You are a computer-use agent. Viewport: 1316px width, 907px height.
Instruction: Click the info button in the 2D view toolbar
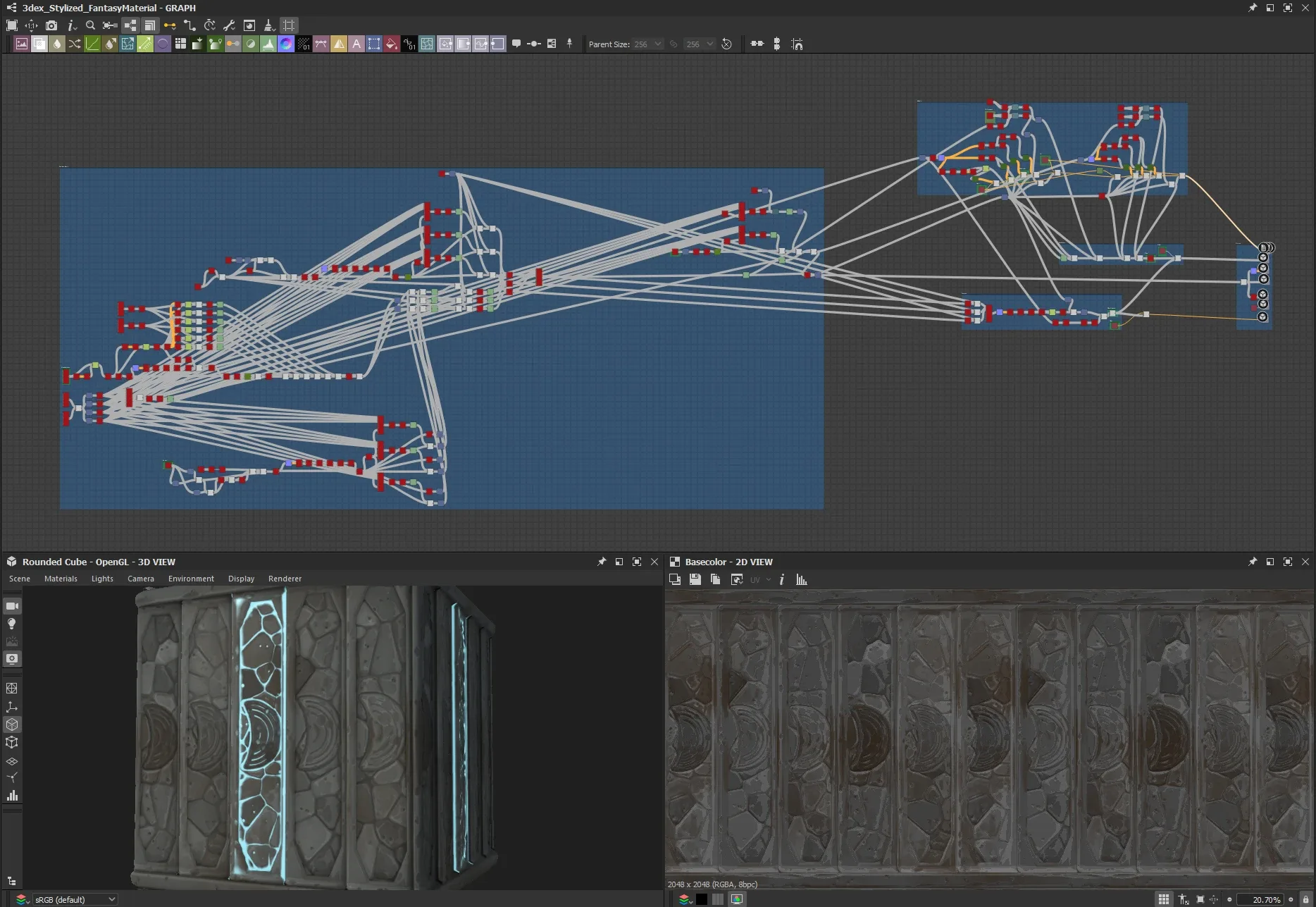tap(781, 579)
